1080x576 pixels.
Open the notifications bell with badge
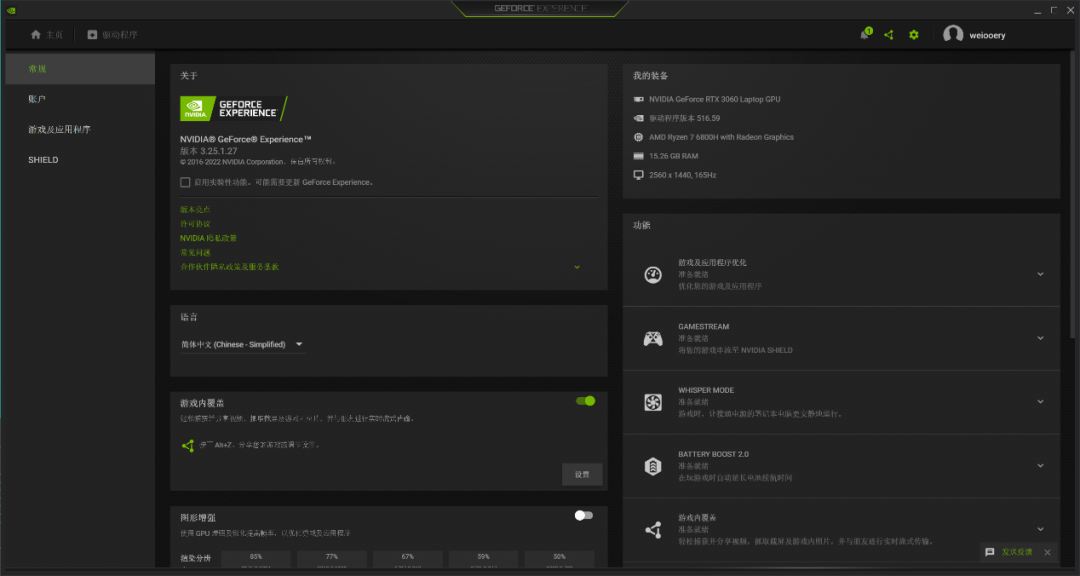(x=864, y=34)
